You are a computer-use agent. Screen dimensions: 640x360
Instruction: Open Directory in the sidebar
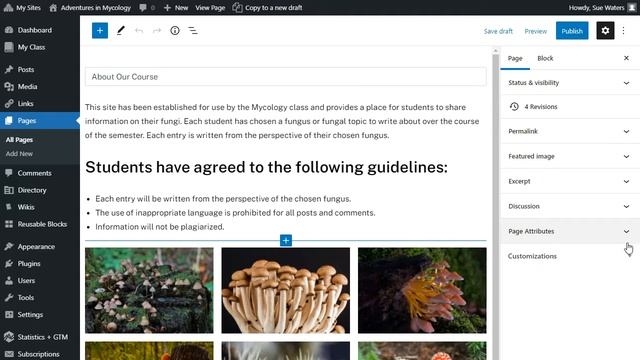(40, 190)
